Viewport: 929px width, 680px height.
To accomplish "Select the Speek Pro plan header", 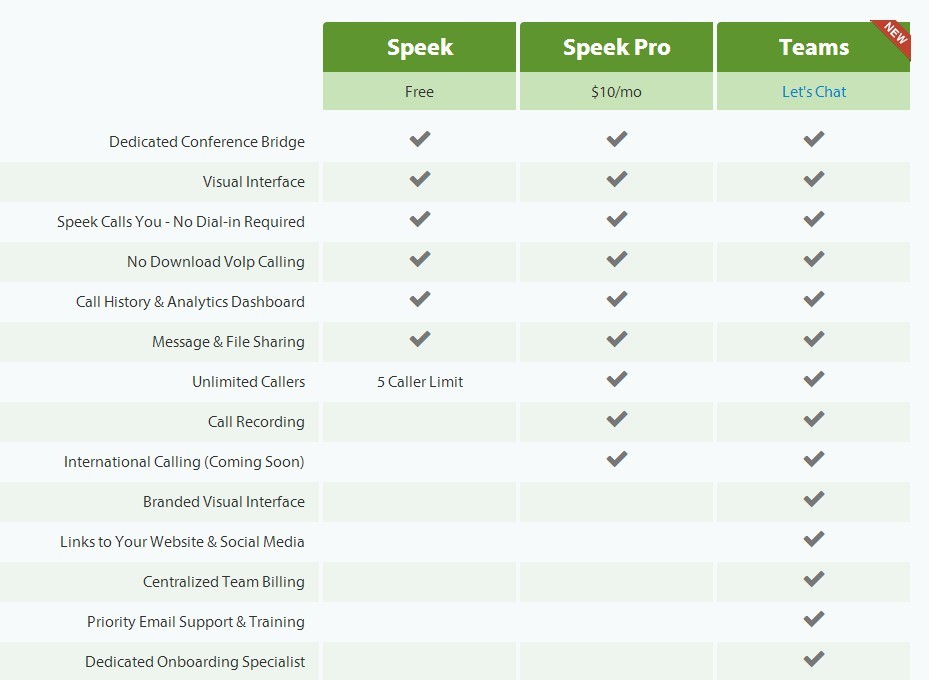I will 616,47.
